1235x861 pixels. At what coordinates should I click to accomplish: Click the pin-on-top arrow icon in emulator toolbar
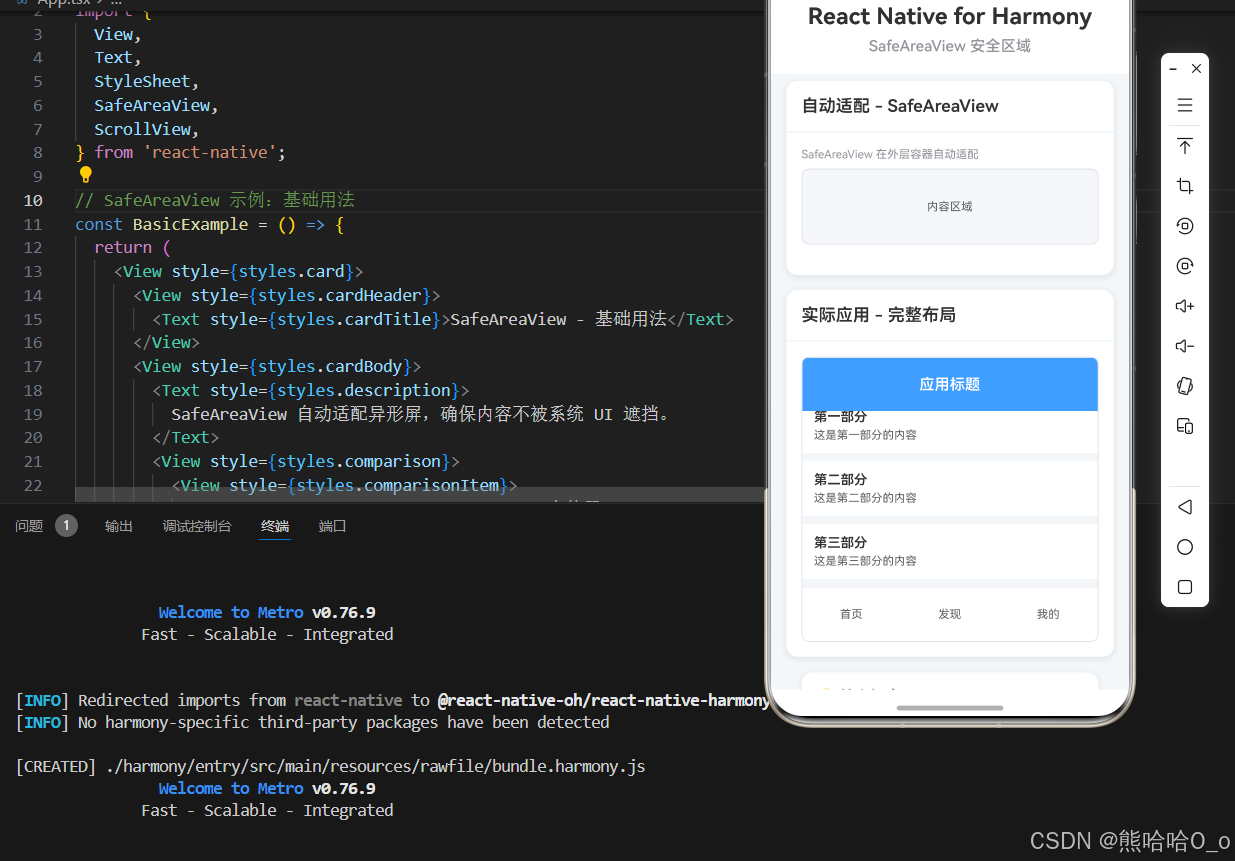click(1185, 146)
